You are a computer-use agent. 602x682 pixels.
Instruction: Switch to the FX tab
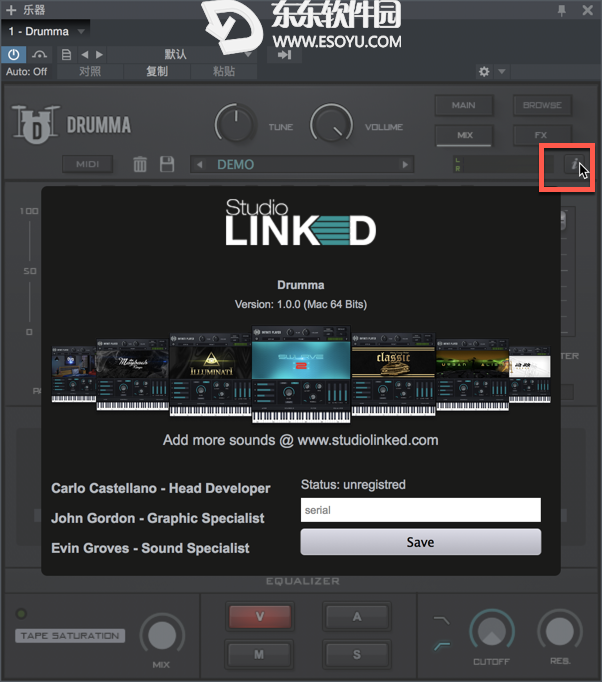[542, 135]
